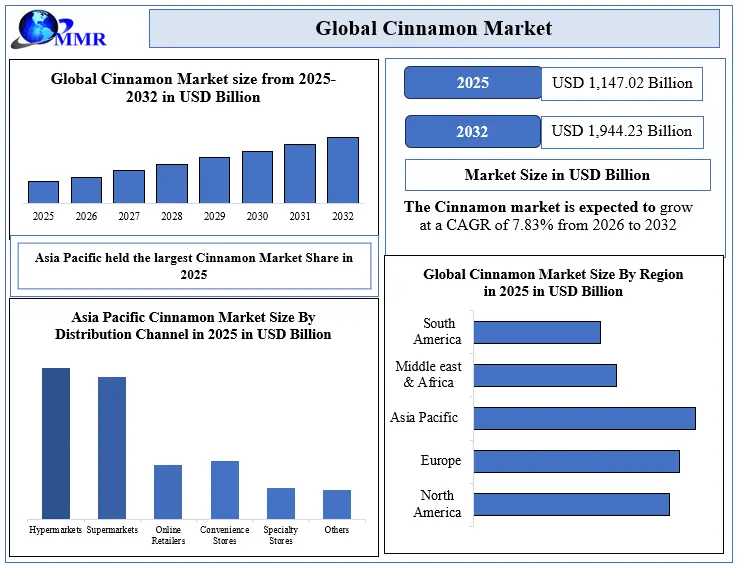The height and width of the screenshot is (568, 738).
Task: Click the Middle East & Africa bar
Action: 545,375
